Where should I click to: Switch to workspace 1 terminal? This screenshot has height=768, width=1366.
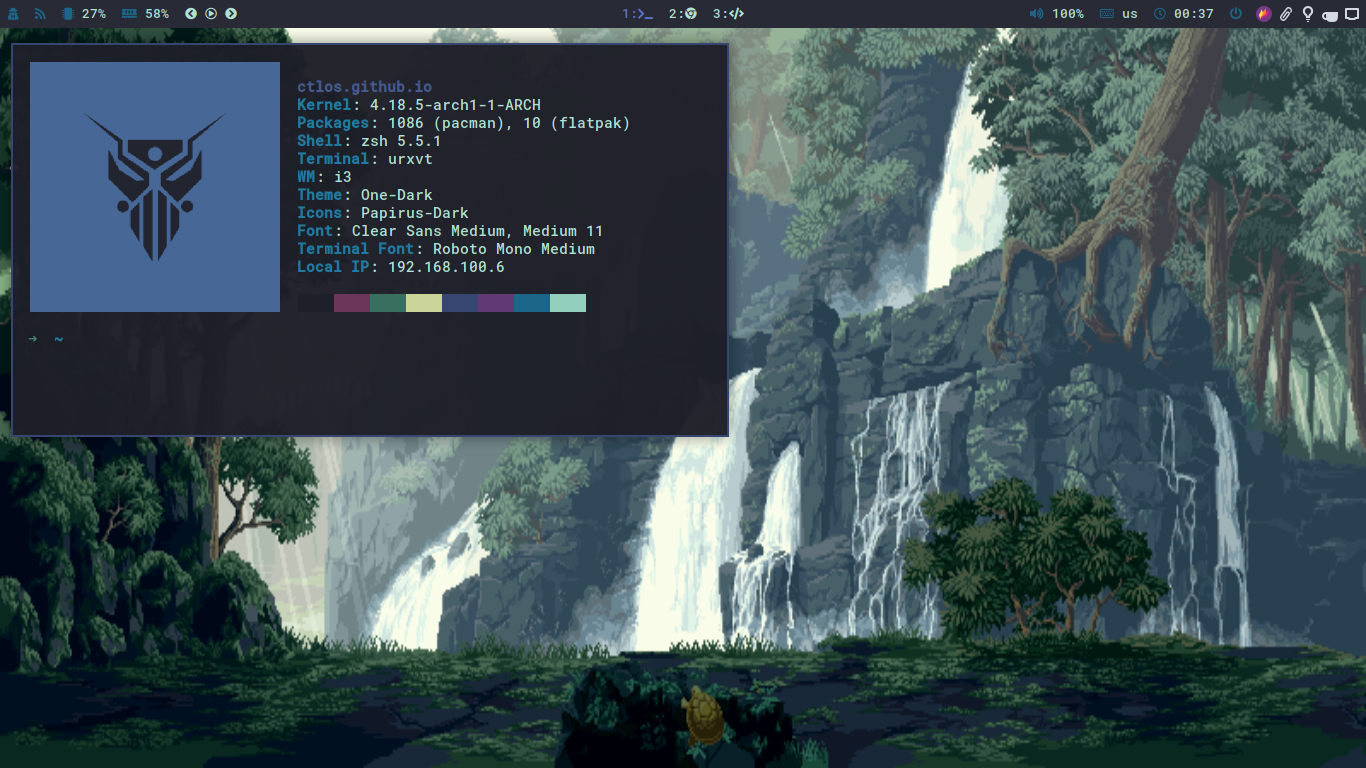coord(638,14)
